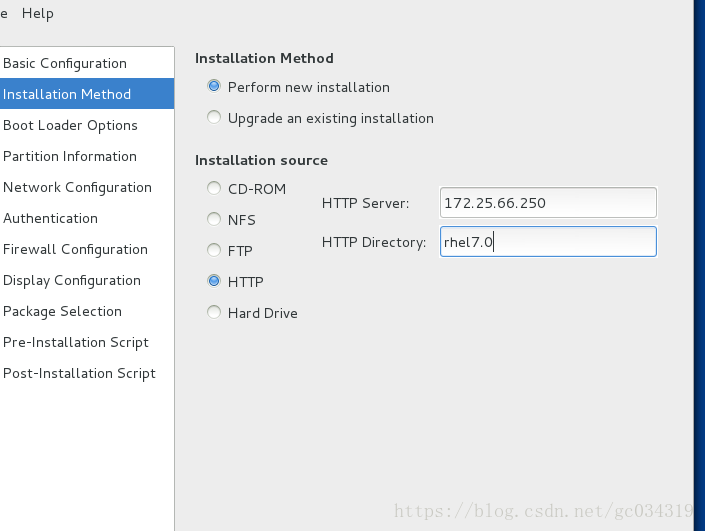Go to Authentication section
Viewport: 705px width, 531px height.
click(x=50, y=218)
